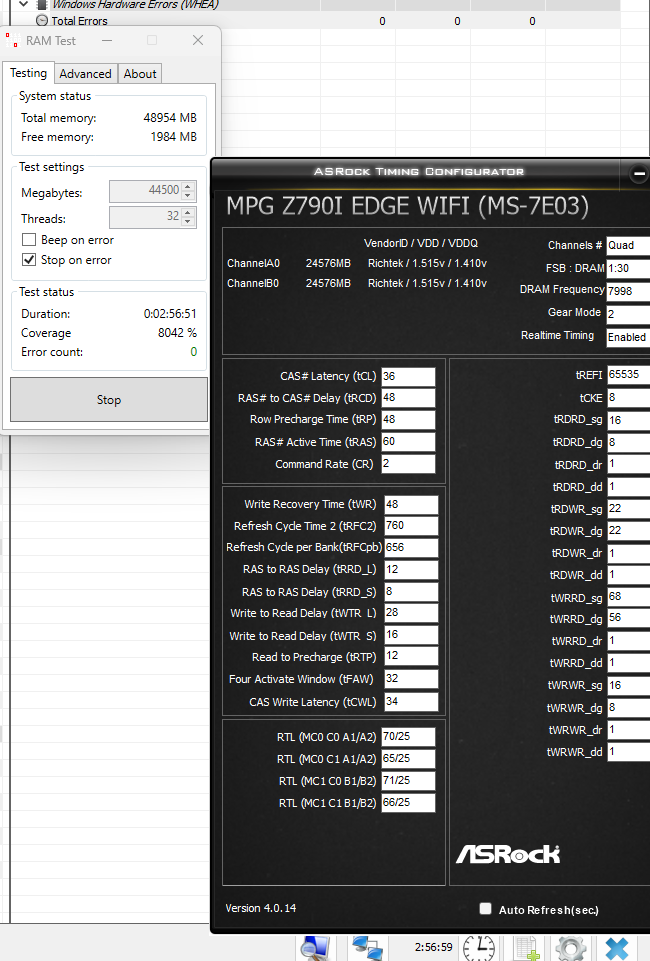
Task: Click the tRFCpb field showing 656
Action: tap(411, 547)
